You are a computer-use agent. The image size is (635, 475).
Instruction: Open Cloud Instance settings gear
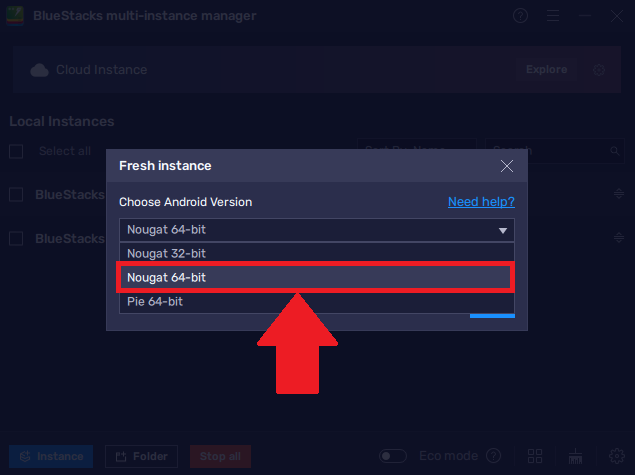click(599, 70)
